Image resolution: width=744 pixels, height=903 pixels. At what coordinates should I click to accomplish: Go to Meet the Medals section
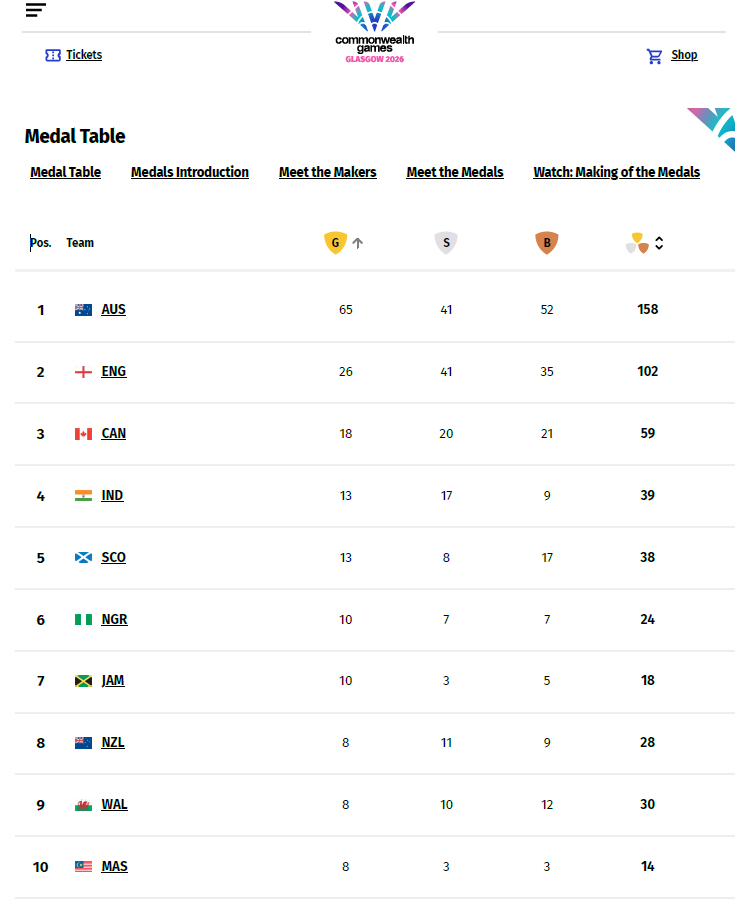point(455,172)
